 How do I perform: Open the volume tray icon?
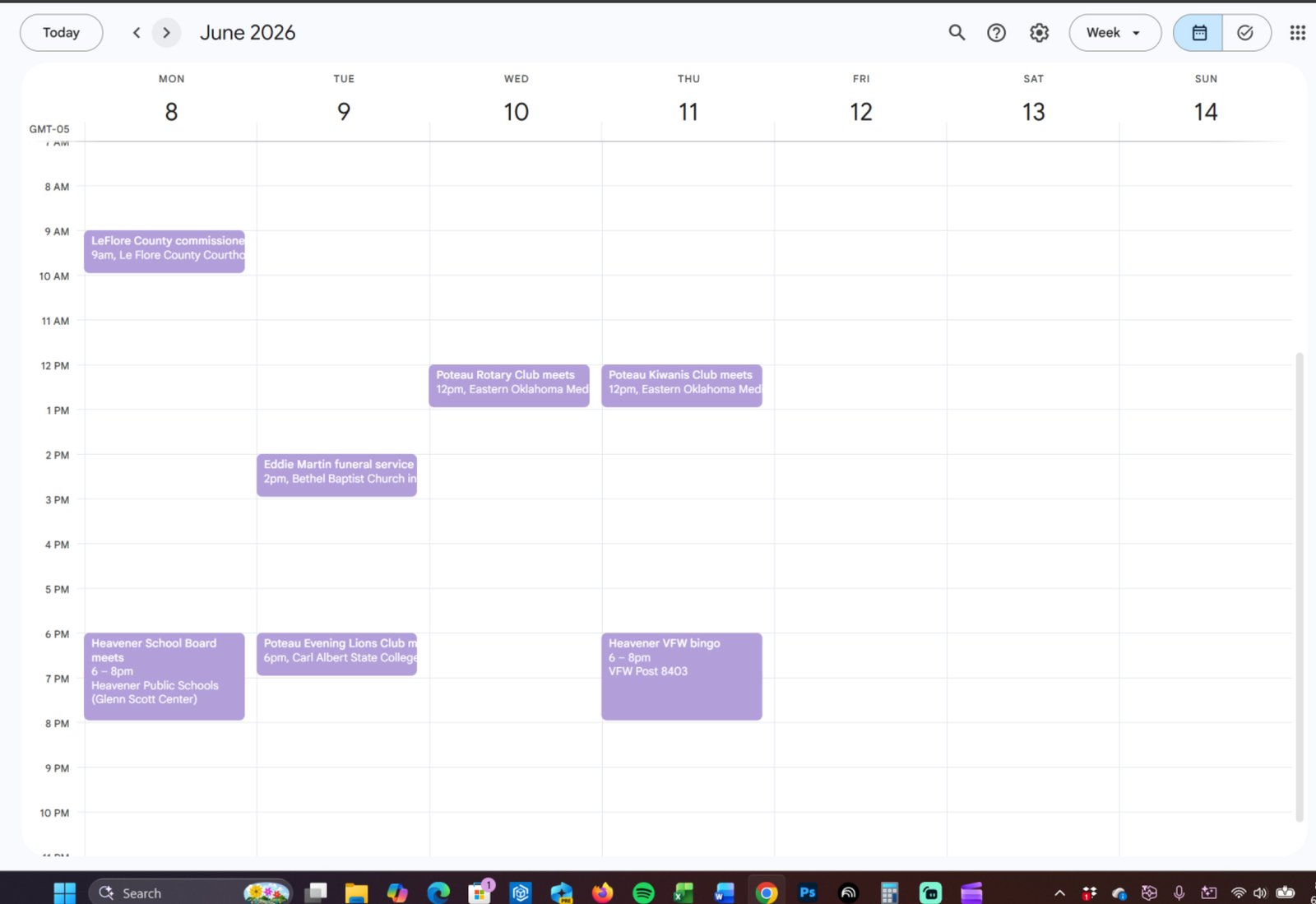tap(1260, 893)
